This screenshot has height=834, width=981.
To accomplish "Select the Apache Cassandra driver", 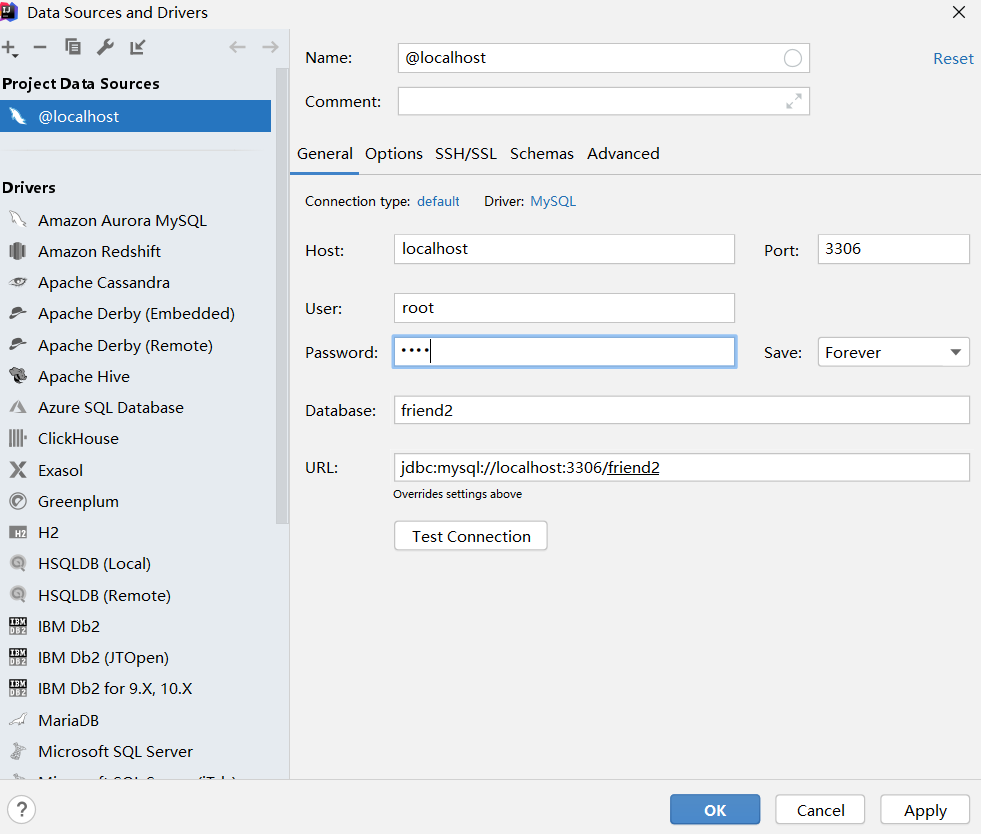I will click(104, 283).
